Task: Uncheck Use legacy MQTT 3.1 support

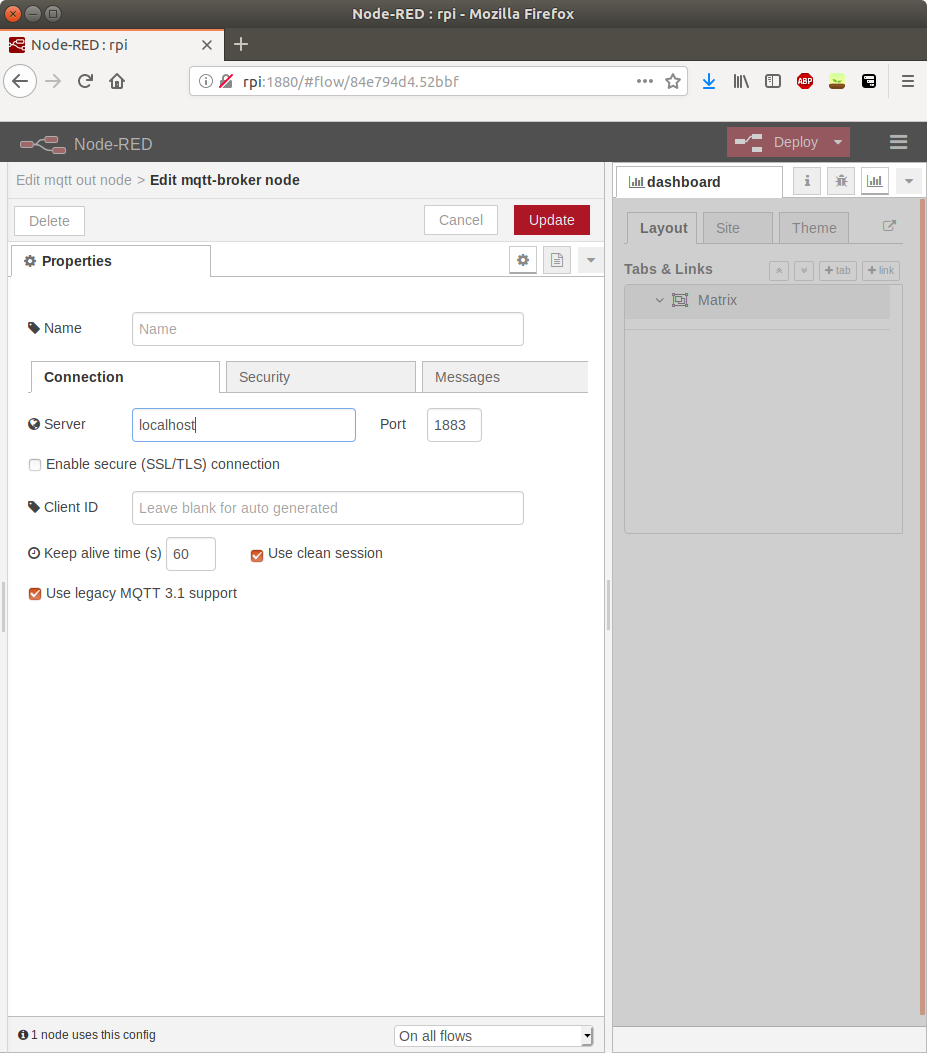Action: pos(35,594)
